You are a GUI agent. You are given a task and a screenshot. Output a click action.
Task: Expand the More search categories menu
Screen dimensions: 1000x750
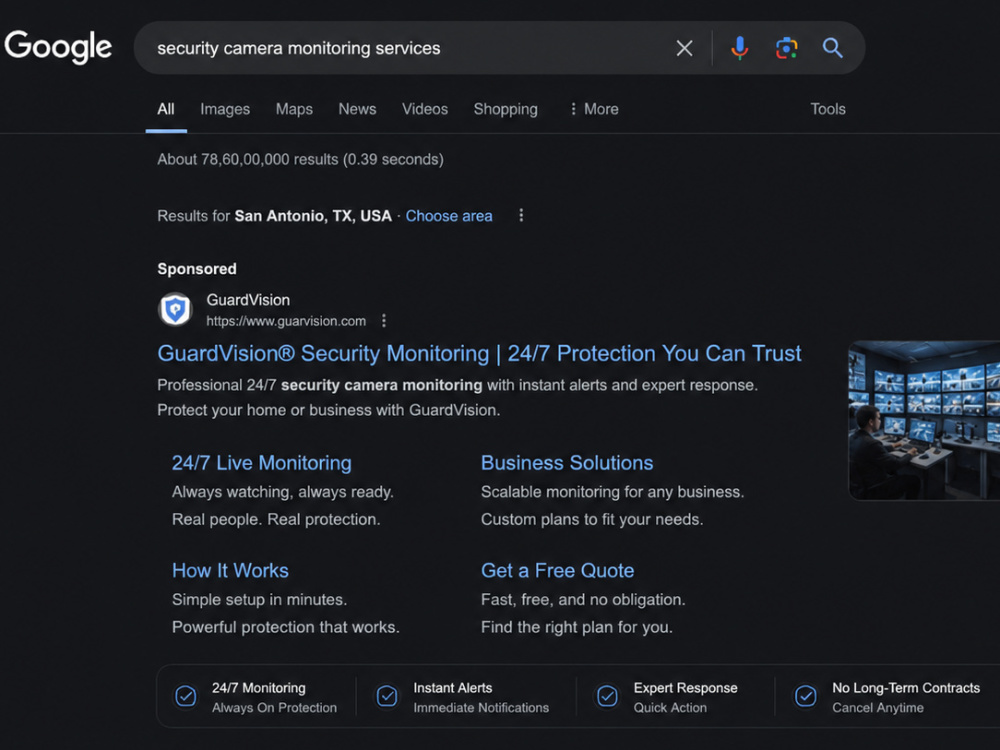click(594, 109)
